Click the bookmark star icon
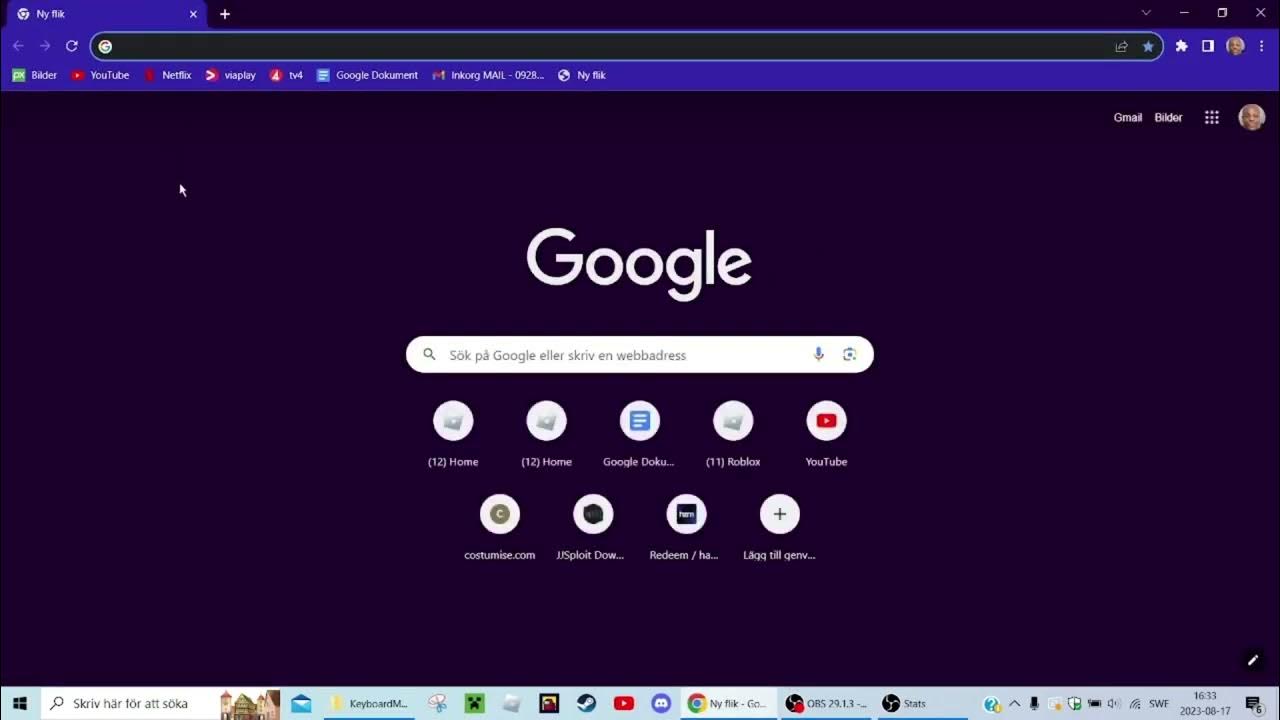1280x720 pixels. tap(1148, 46)
